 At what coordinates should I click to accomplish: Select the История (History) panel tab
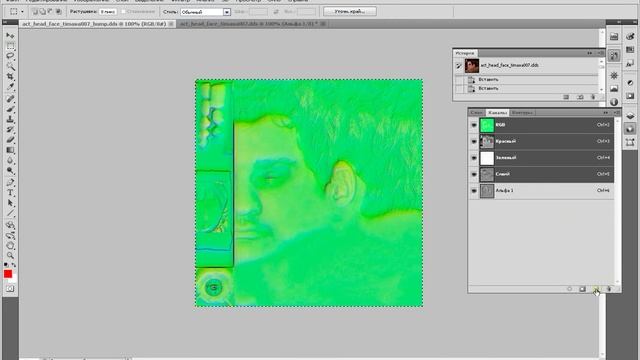(x=465, y=53)
